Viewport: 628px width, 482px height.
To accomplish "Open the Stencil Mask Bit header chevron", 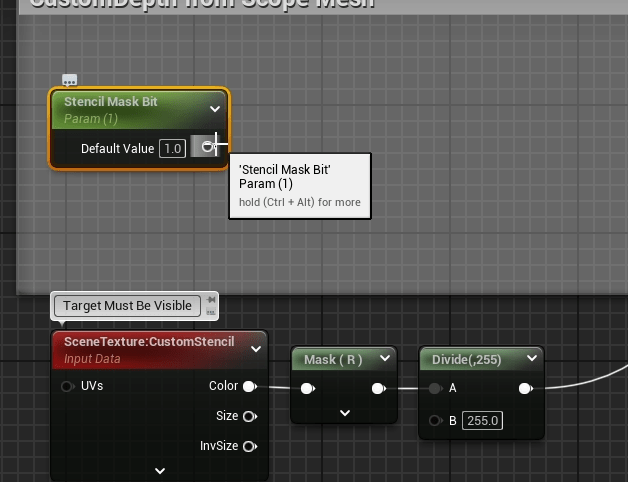I will [x=215, y=109].
